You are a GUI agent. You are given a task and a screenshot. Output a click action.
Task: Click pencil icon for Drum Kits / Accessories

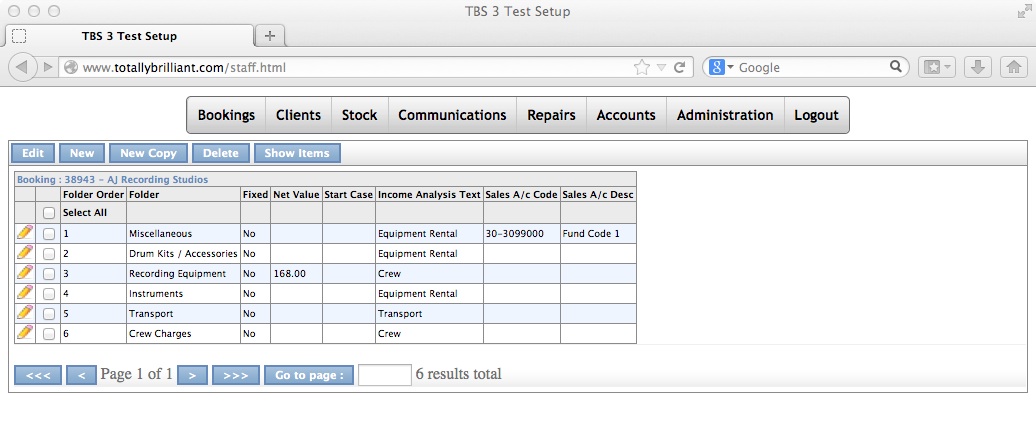[24, 253]
